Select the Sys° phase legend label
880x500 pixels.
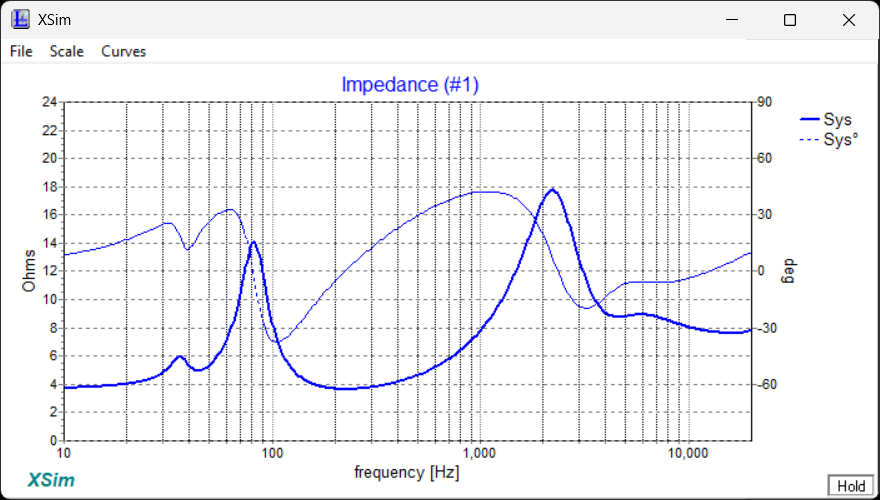click(x=840, y=140)
